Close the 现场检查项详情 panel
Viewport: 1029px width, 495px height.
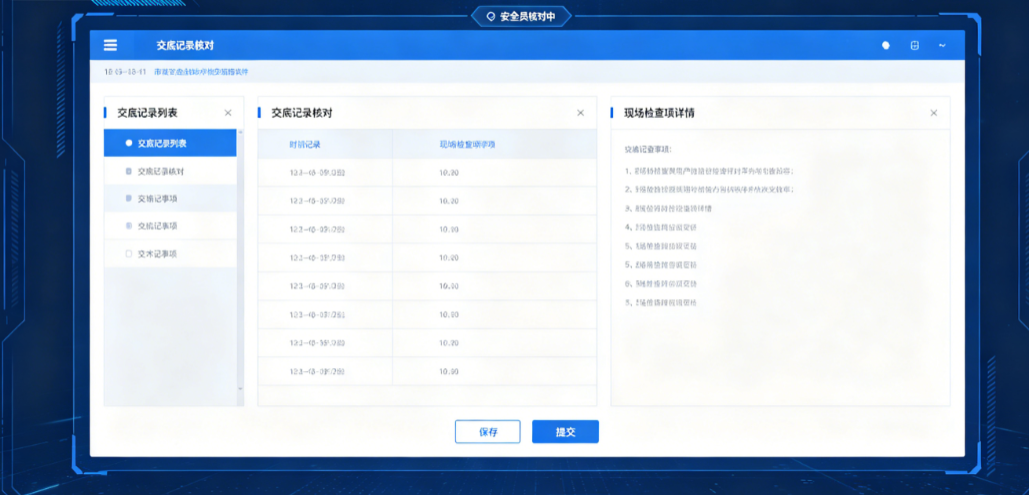pyautogui.click(x=934, y=113)
